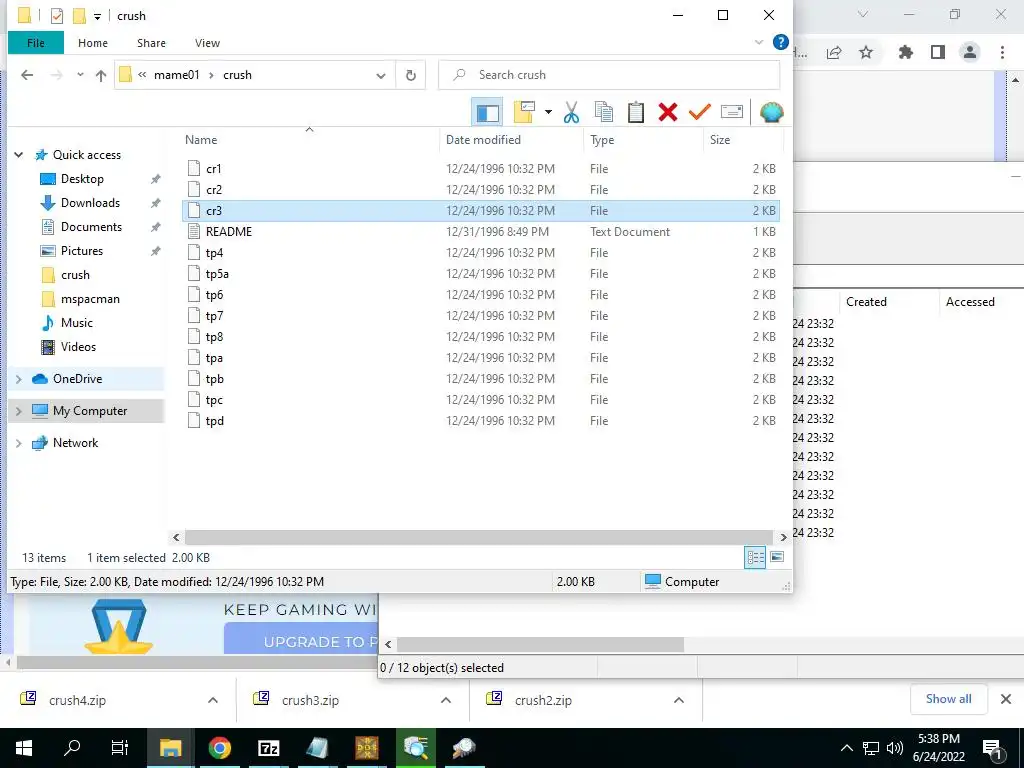
Task: Click the red X Delete icon
Action: tap(667, 112)
